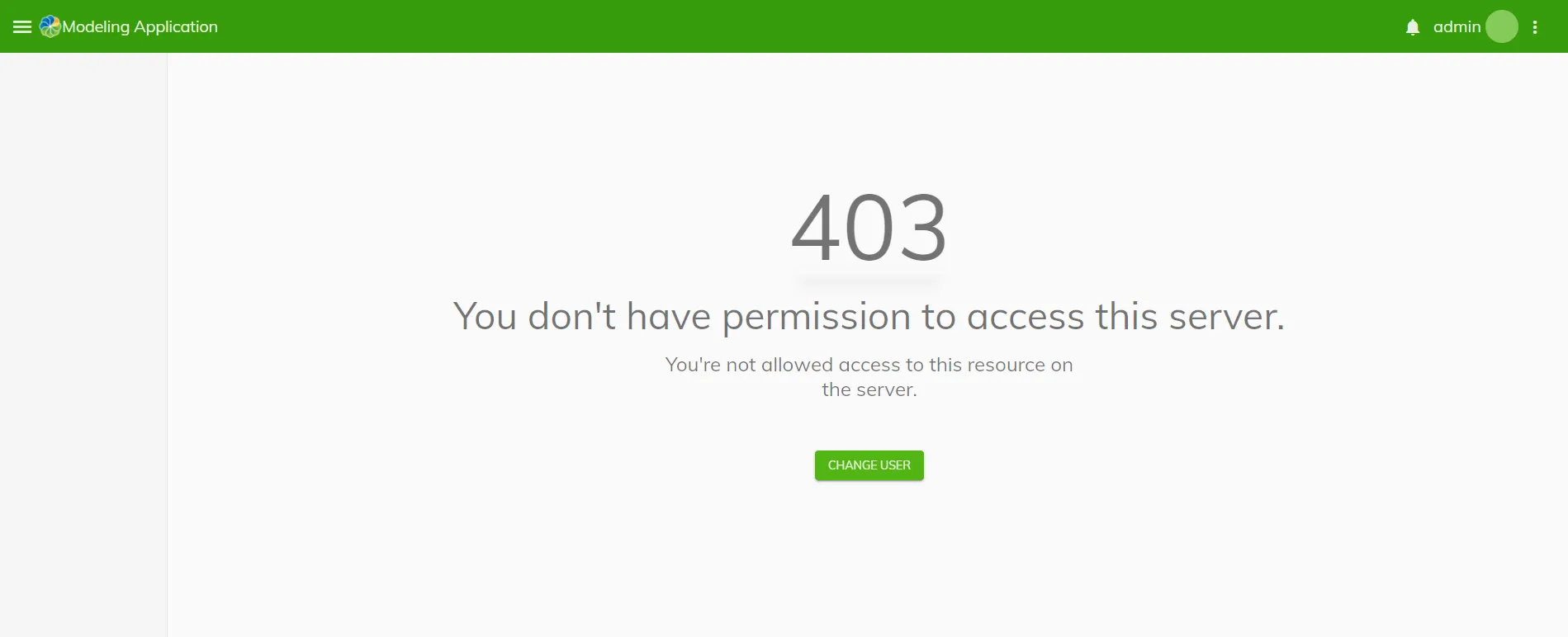The image size is (1568, 637).
Task: Select the Modeling Application title
Action: 140,27
